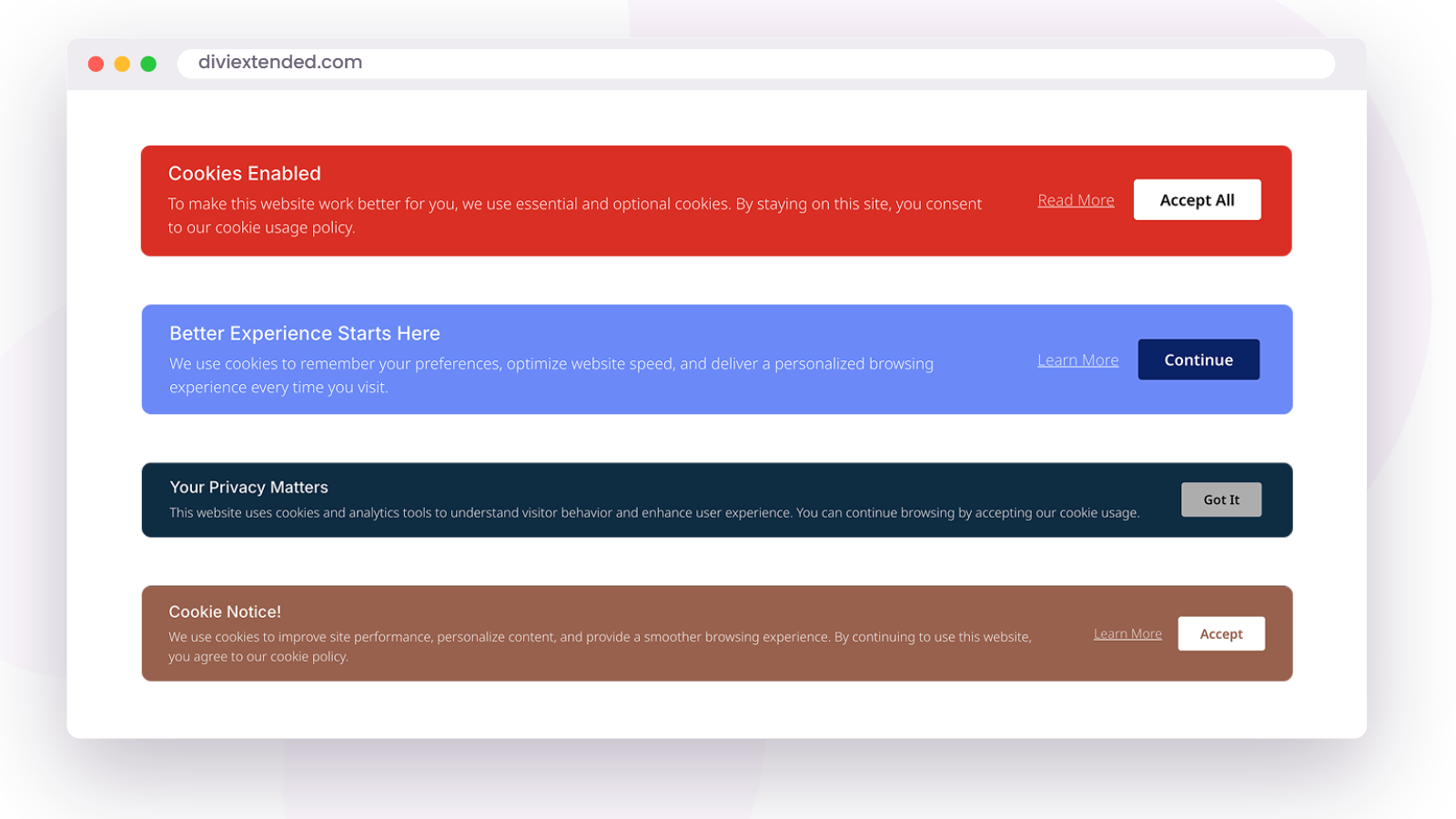The image size is (1456, 819).
Task: Click the Accept All button
Action: pyautogui.click(x=1197, y=199)
